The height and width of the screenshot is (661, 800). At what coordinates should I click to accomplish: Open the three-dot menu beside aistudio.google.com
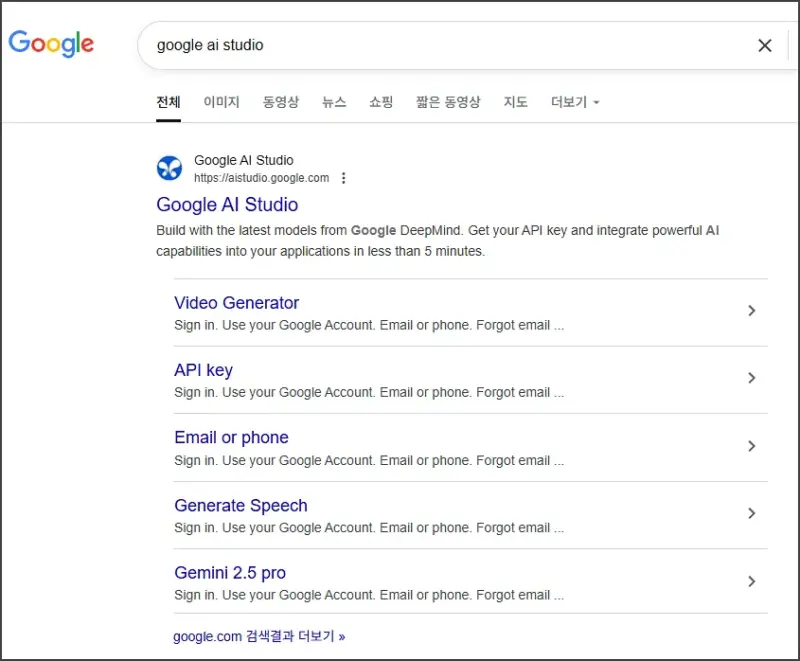coord(343,178)
